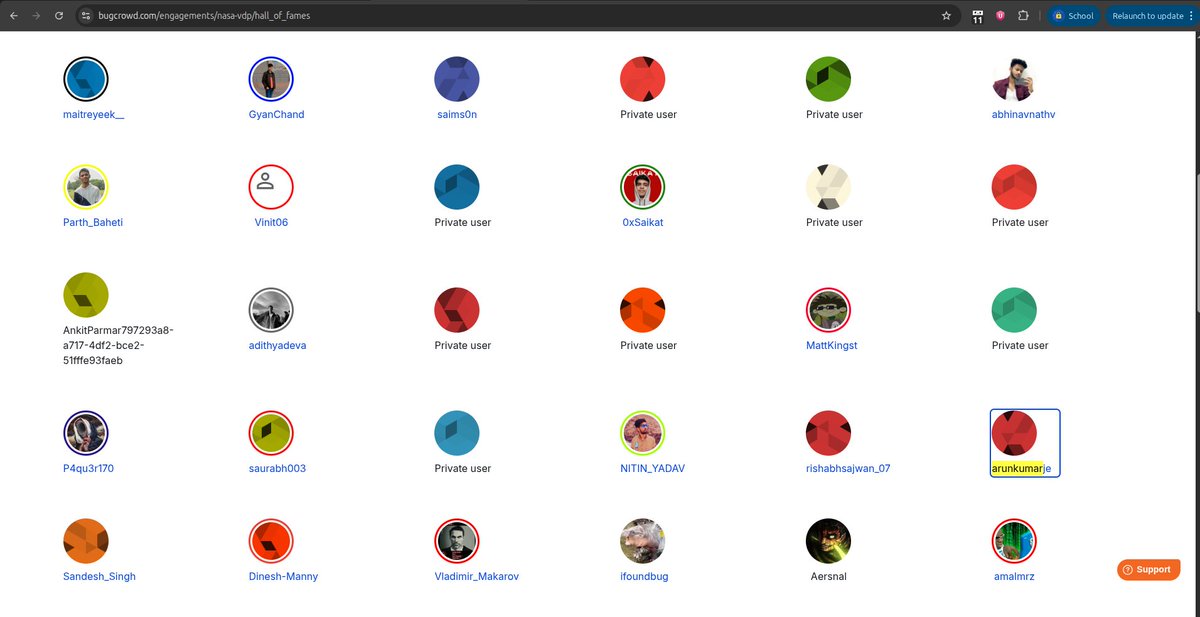Click NITIN_YADAV's avatar photo
The height and width of the screenshot is (617, 1200).
coord(643,433)
